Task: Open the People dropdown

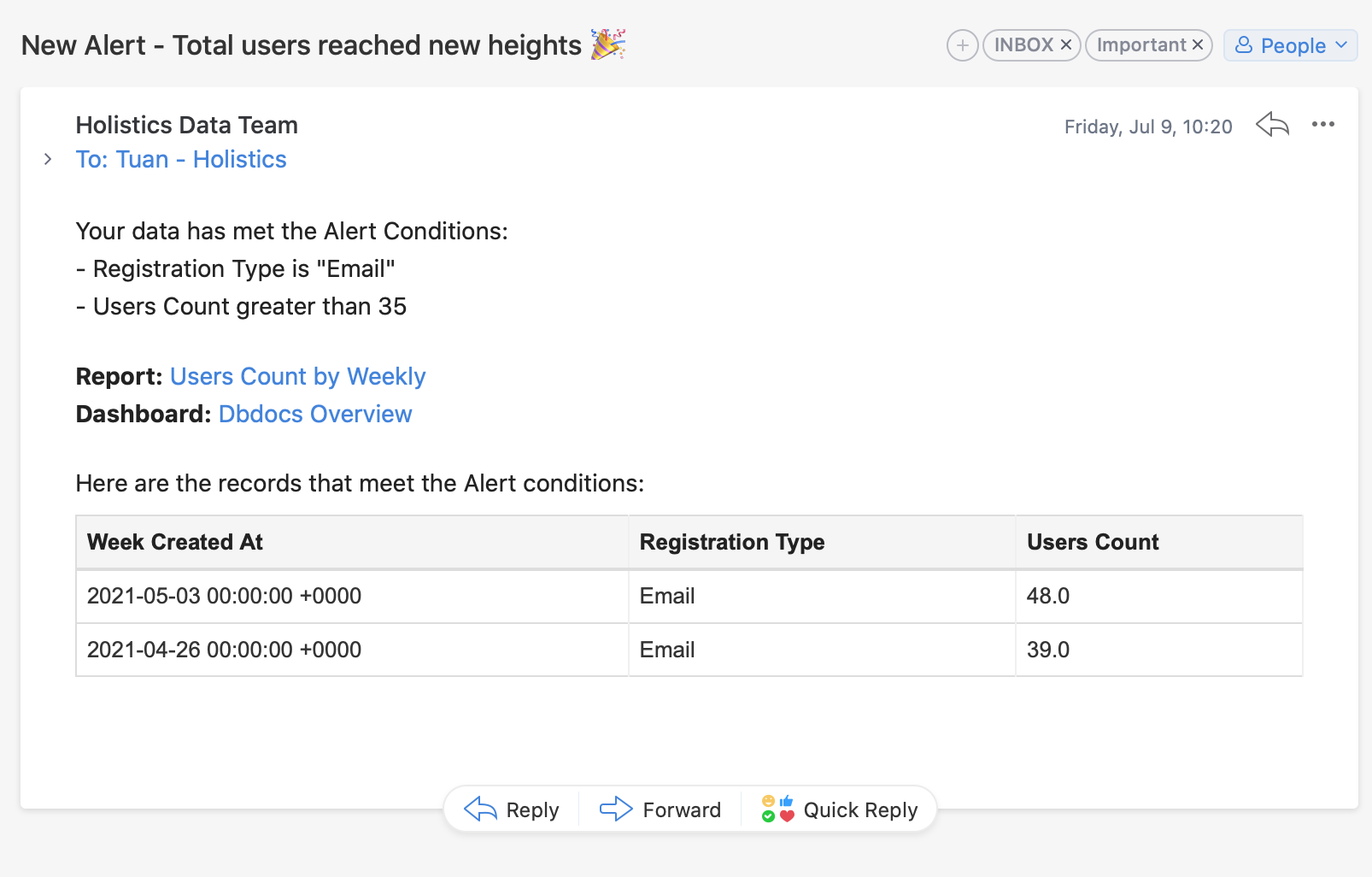Action: [x=1290, y=45]
